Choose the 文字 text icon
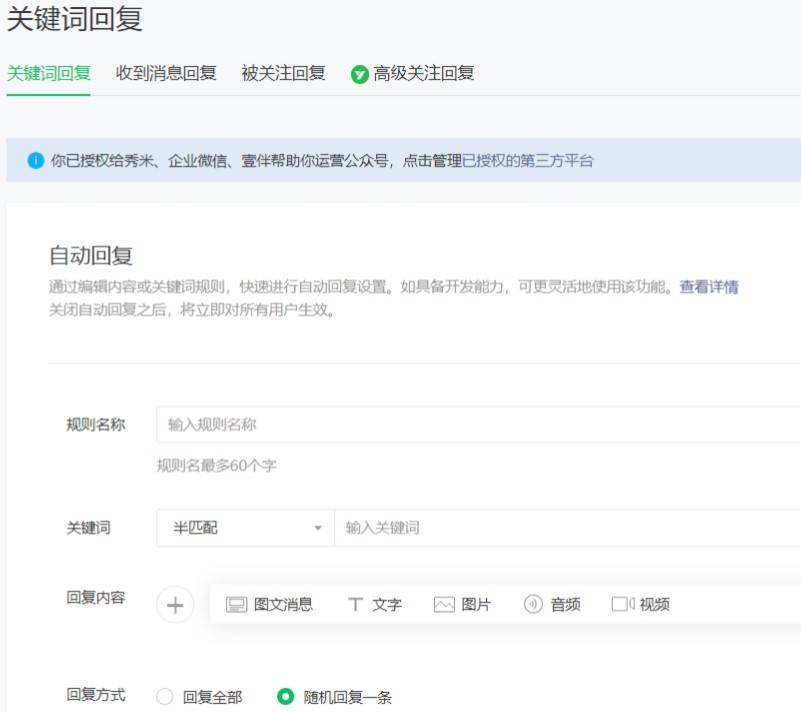This screenshot has width=801, height=712. click(x=355, y=605)
